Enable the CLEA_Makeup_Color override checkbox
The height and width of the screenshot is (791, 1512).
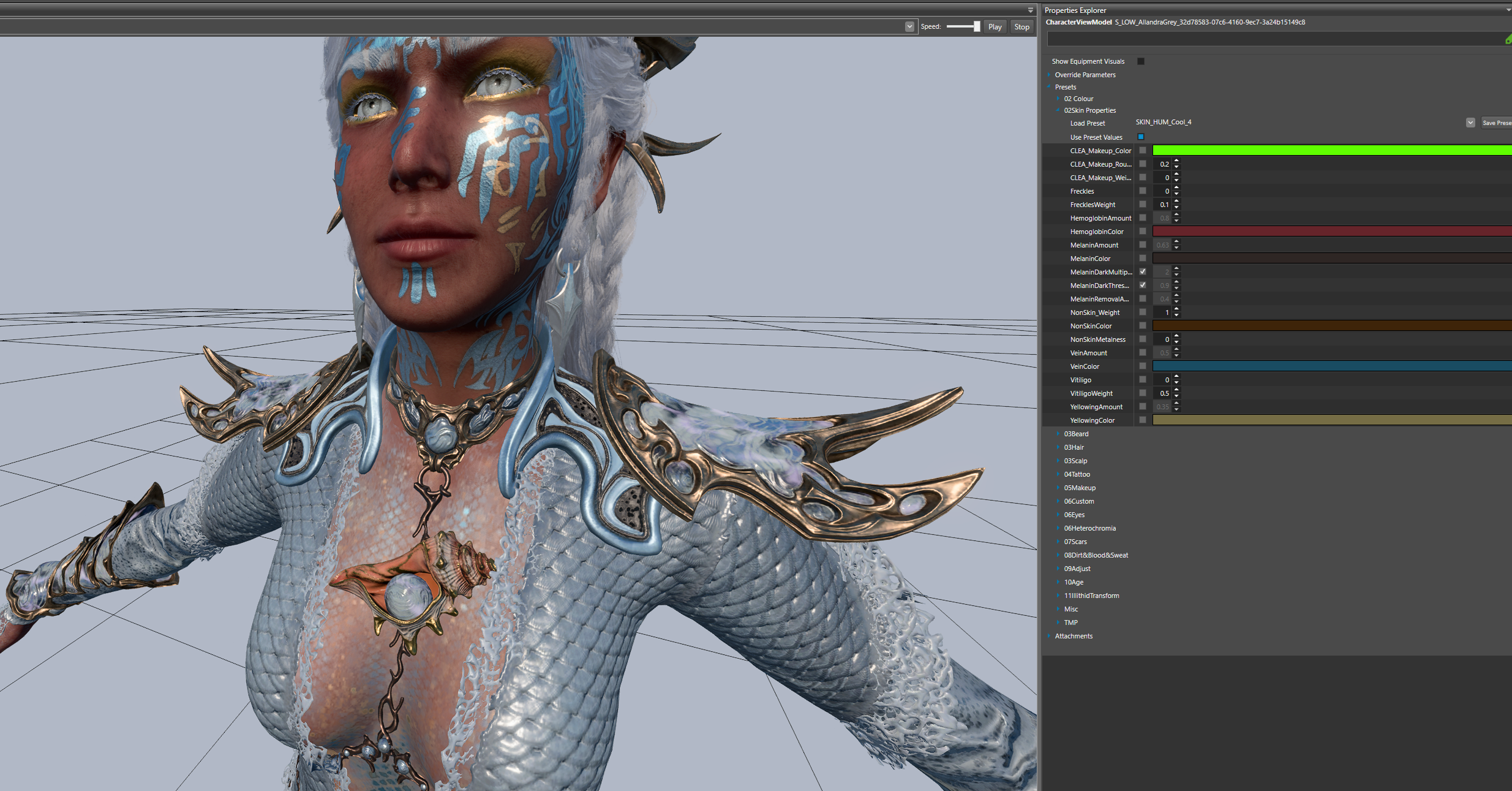point(1143,150)
